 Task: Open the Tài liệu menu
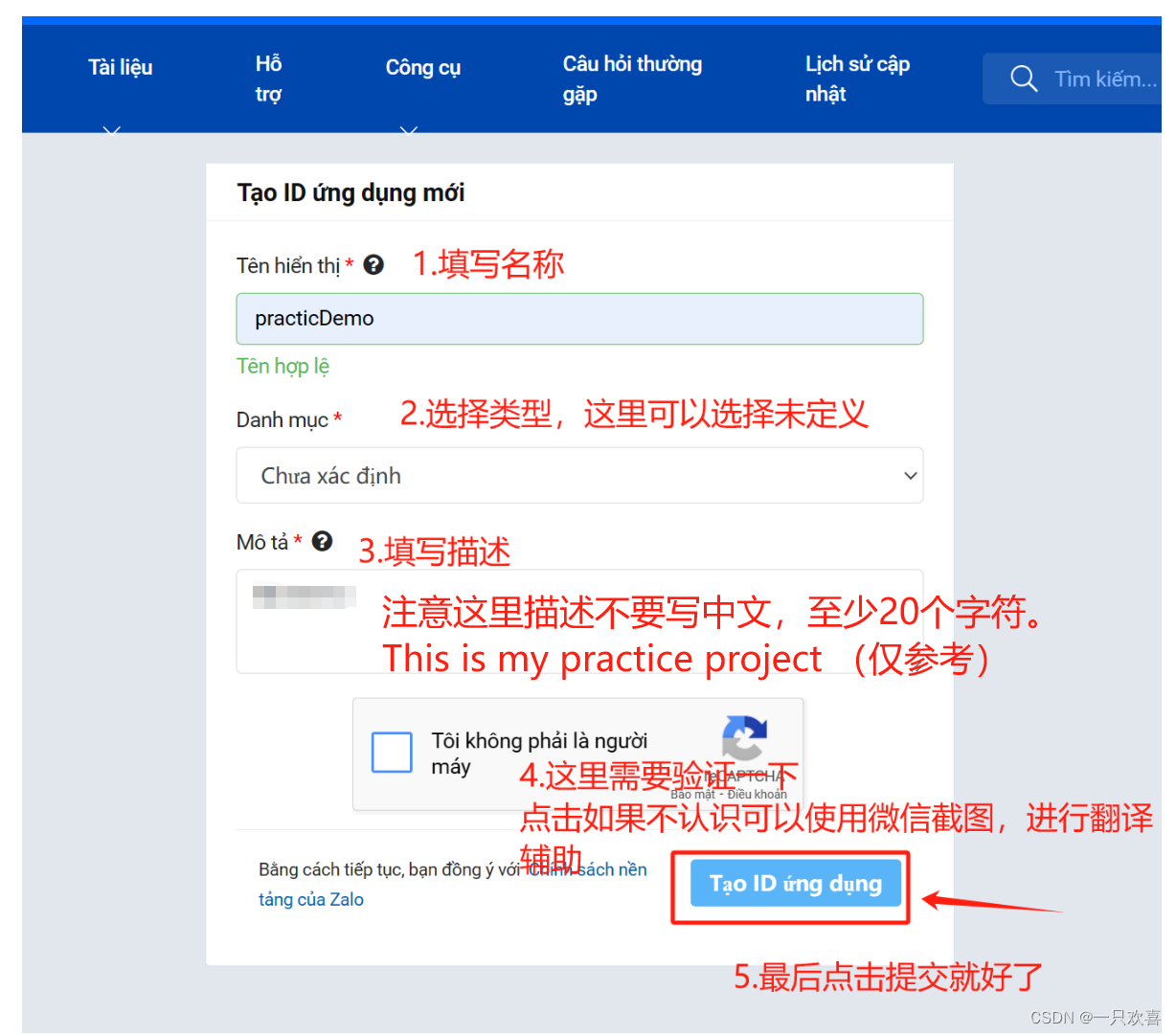120,68
